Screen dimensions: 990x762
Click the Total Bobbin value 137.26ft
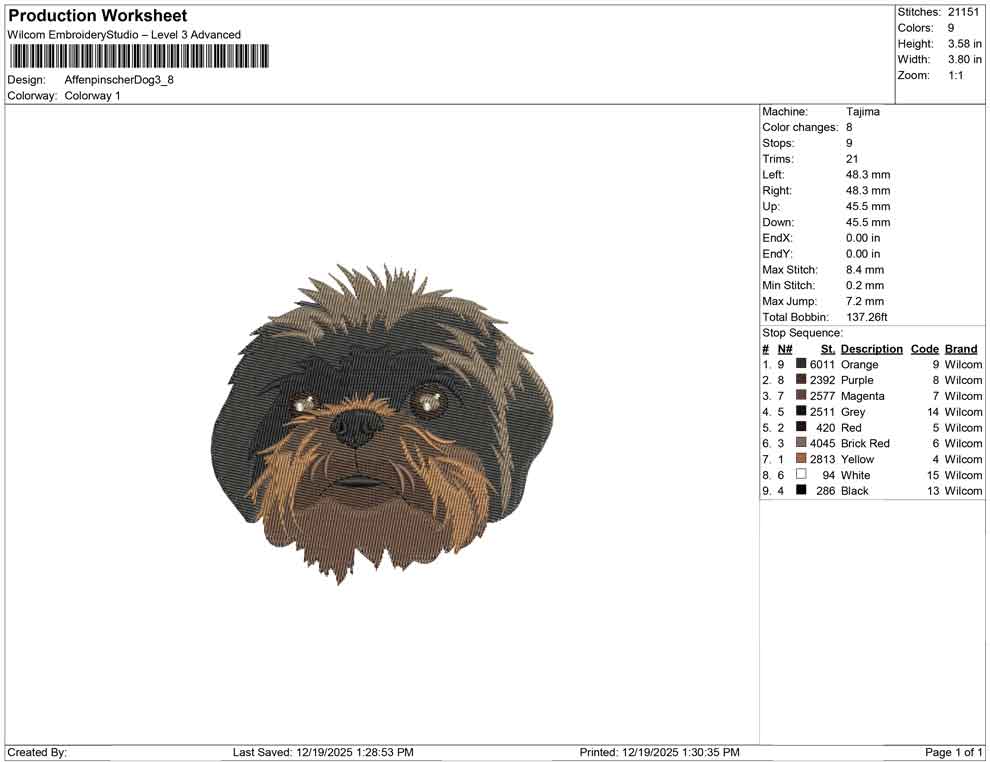click(870, 316)
